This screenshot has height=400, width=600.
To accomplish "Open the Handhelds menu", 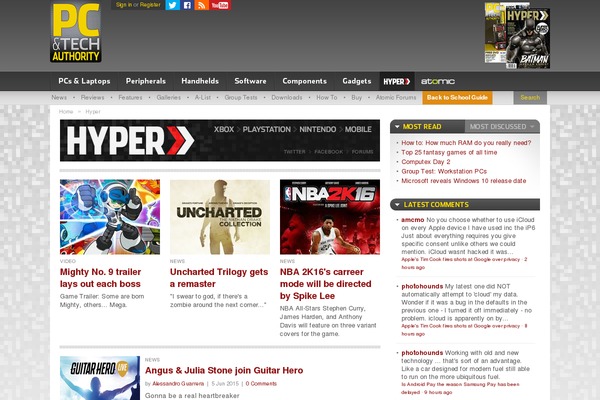I will pyautogui.click(x=200, y=81).
